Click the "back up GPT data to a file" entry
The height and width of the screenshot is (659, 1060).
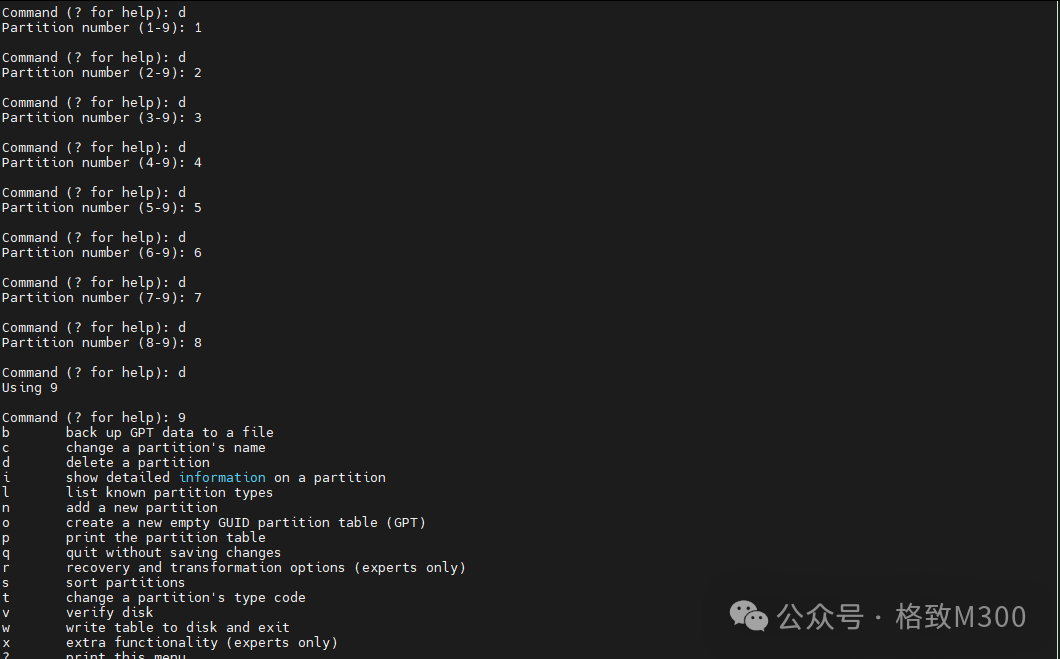coord(169,432)
